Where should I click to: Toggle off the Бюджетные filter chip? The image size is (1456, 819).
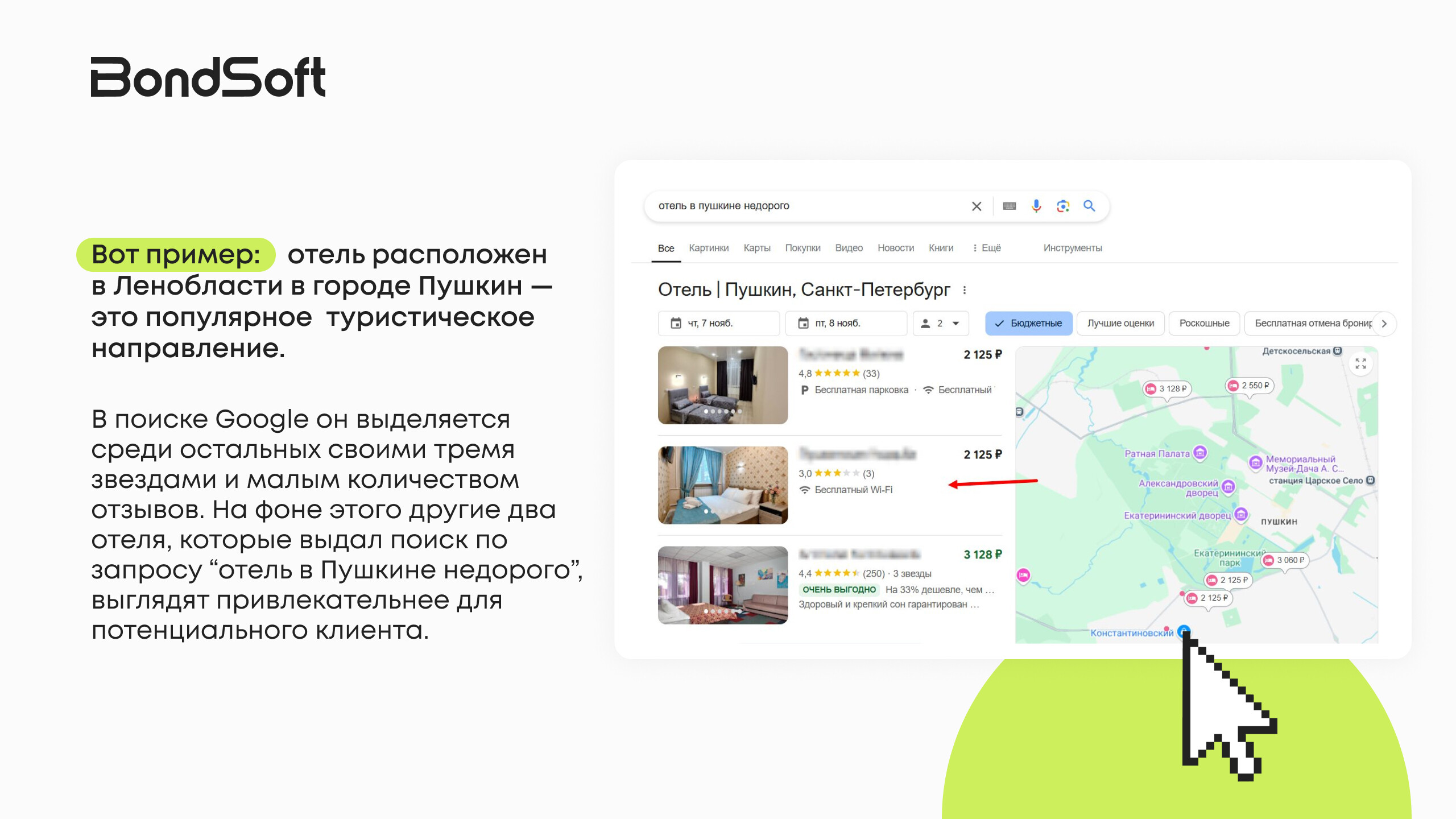point(1029,323)
